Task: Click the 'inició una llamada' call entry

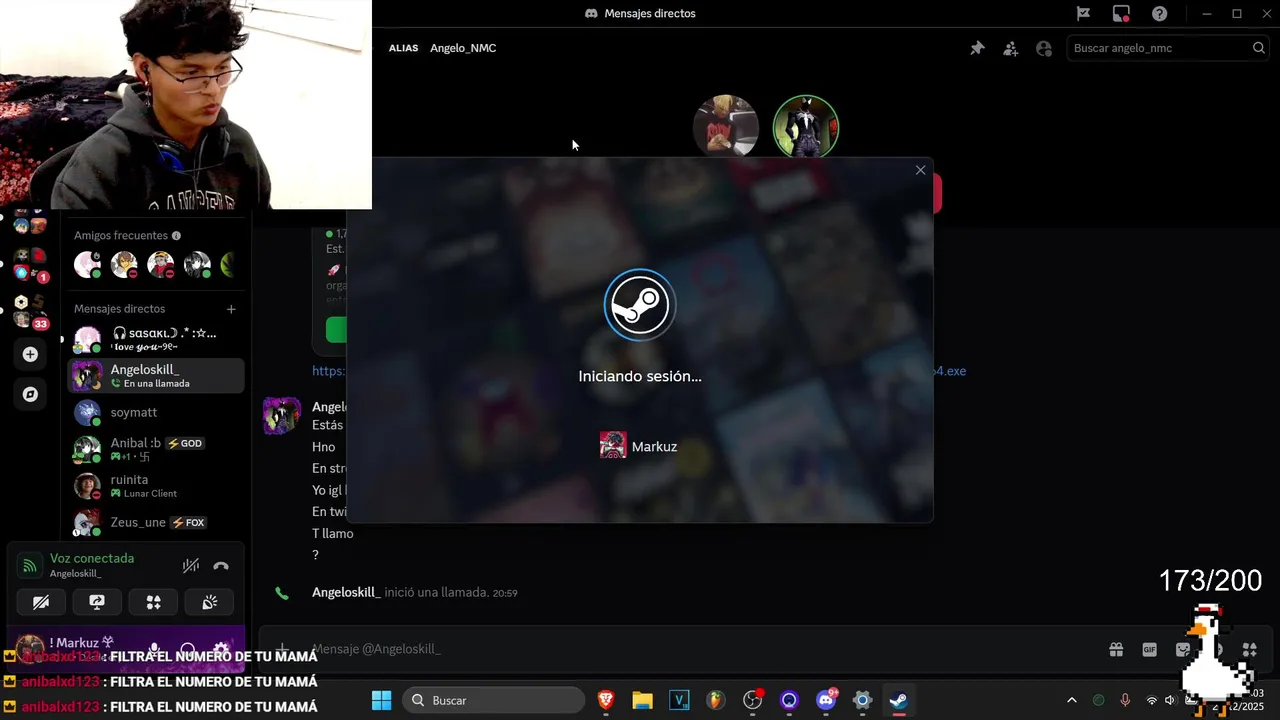Action: click(x=414, y=592)
